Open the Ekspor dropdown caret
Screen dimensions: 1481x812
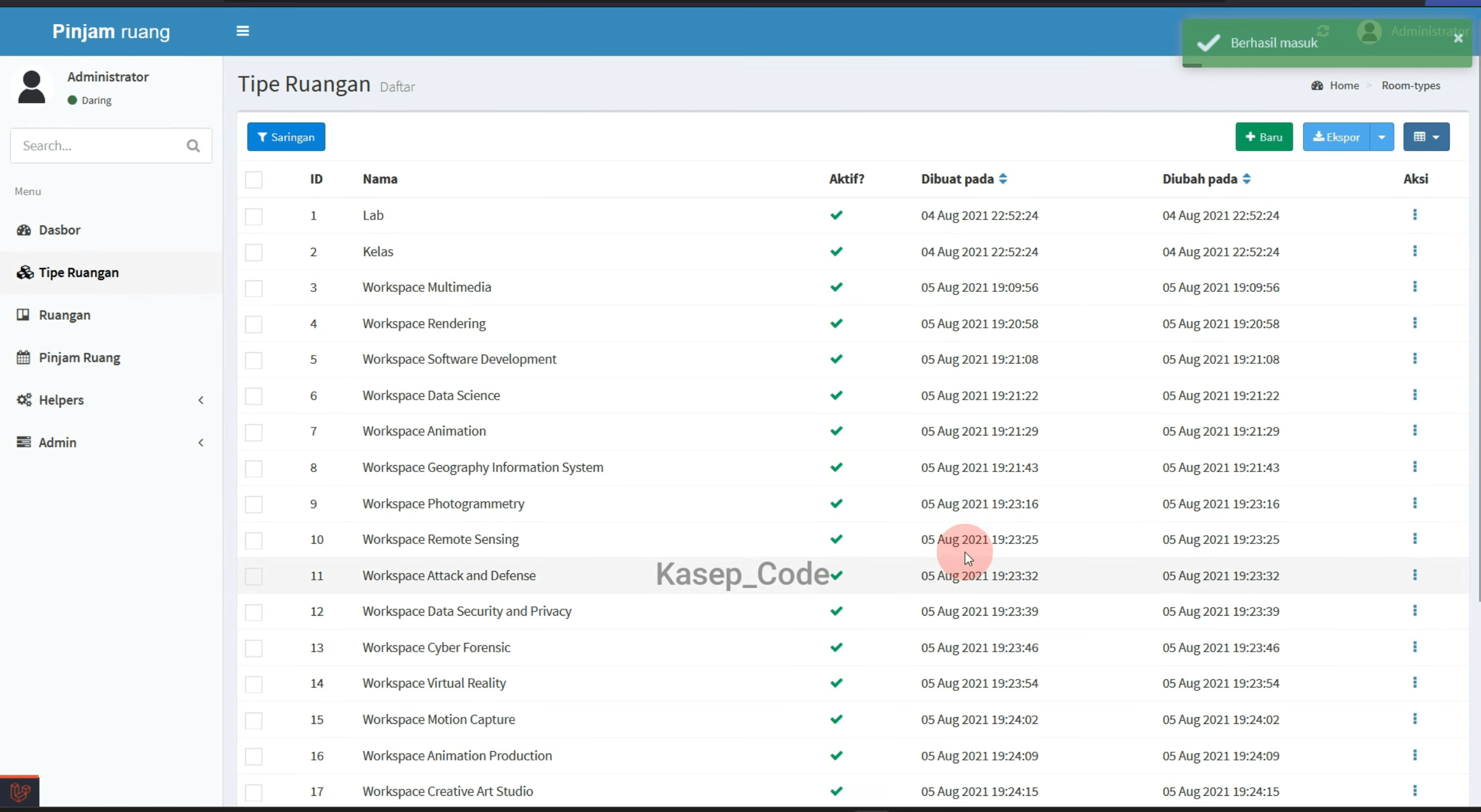click(x=1381, y=137)
